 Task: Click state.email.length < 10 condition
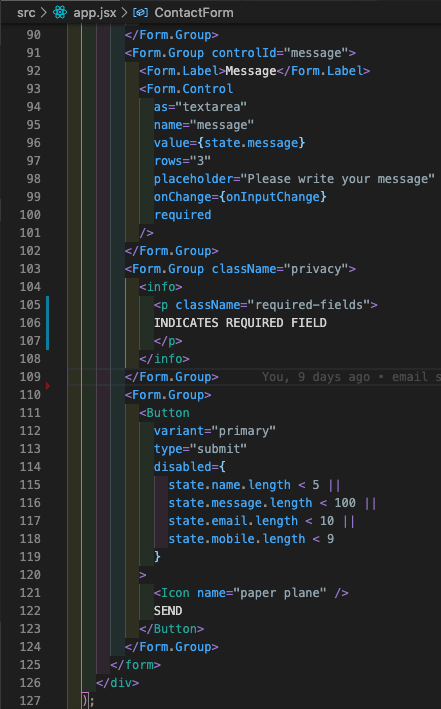[x=251, y=521]
